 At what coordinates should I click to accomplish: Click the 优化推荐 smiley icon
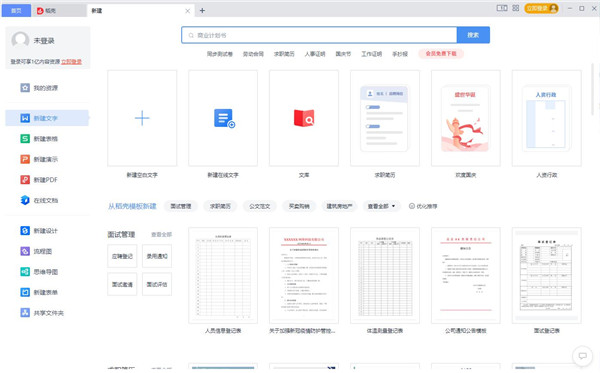tap(412, 206)
